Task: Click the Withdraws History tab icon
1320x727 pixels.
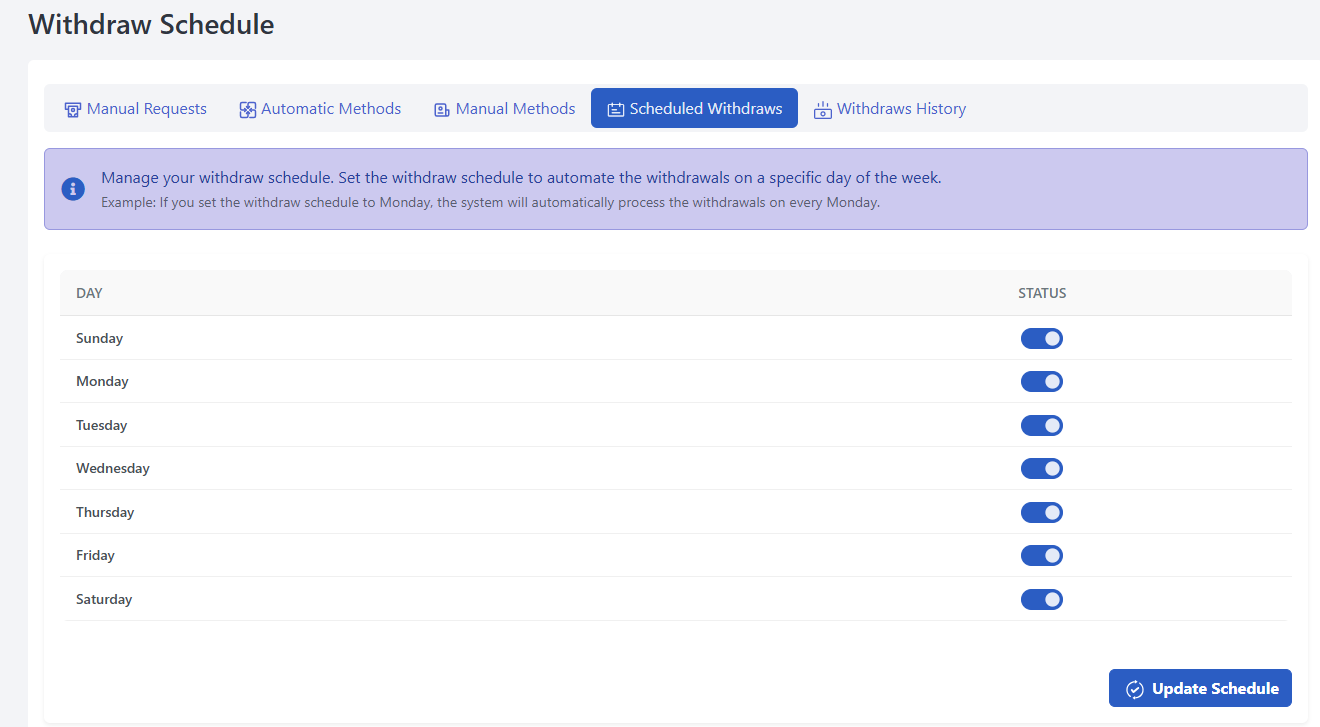Action: (x=823, y=109)
